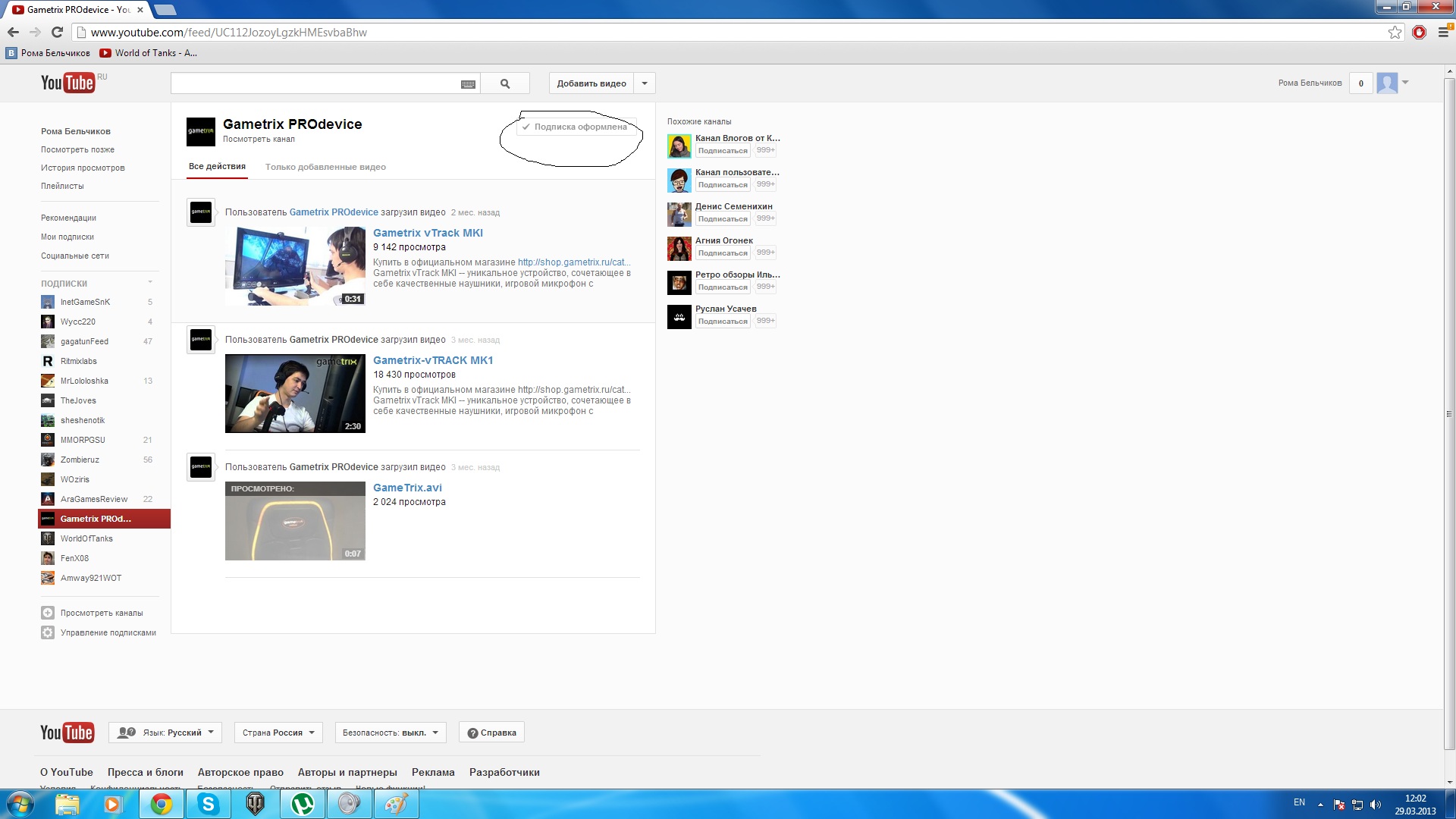Open the Язык: Русский language dropdown
The image size is (1456, 819).
165,733
